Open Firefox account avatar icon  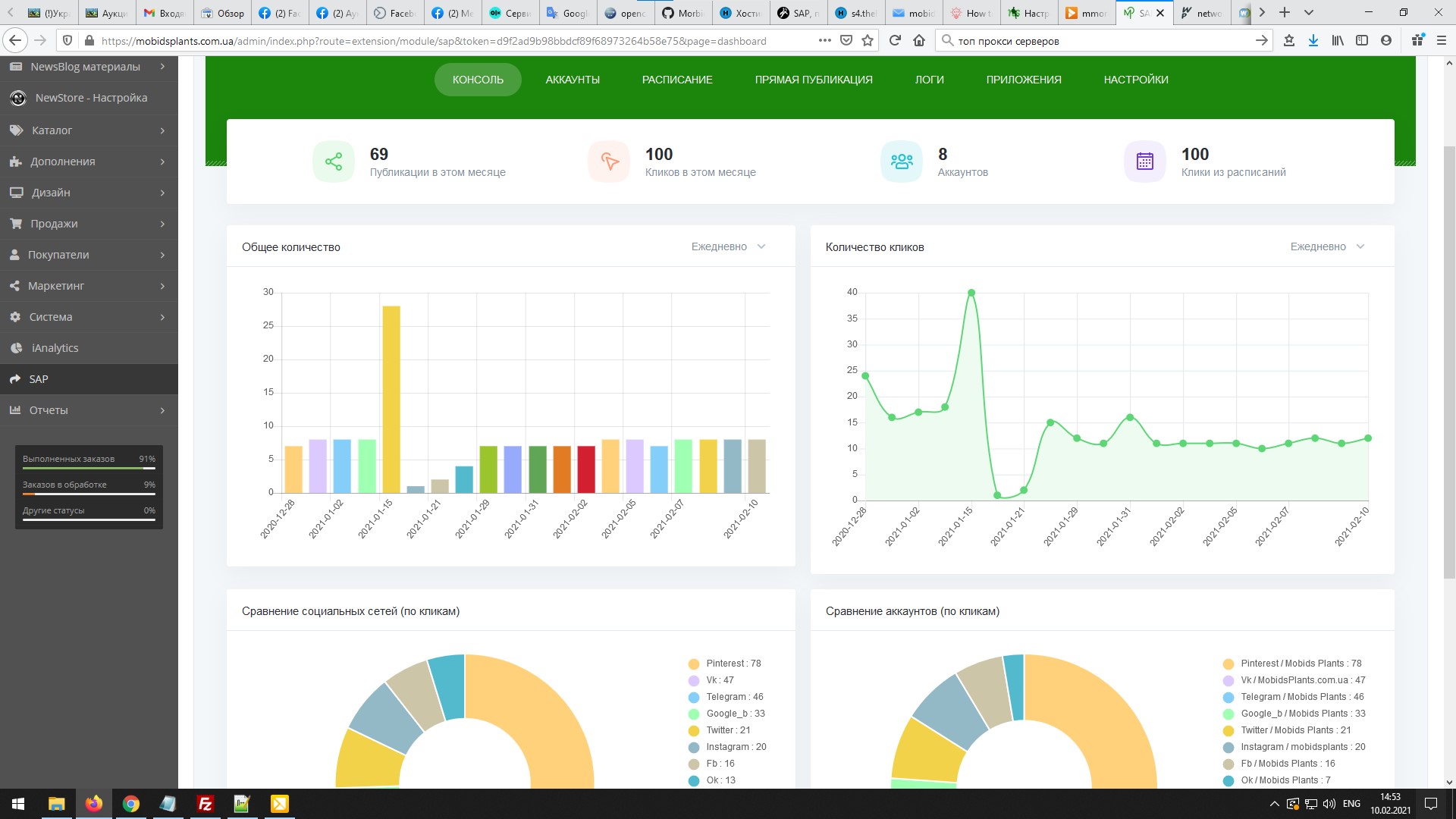tap(1386, 41)
